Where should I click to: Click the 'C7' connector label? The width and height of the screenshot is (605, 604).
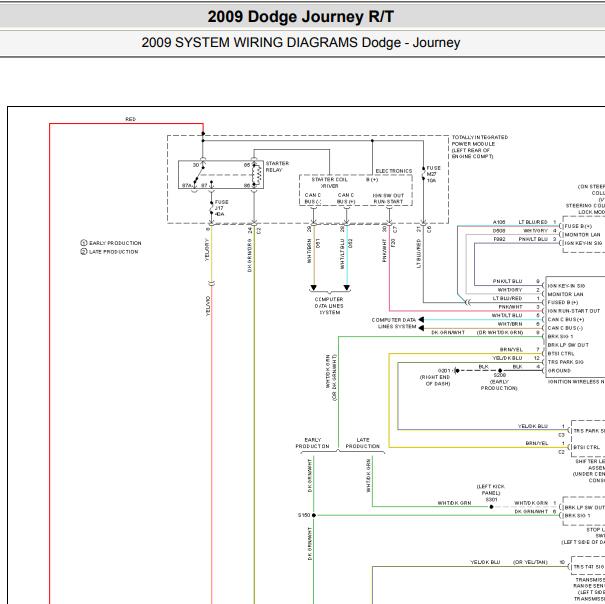pos(395,230)
